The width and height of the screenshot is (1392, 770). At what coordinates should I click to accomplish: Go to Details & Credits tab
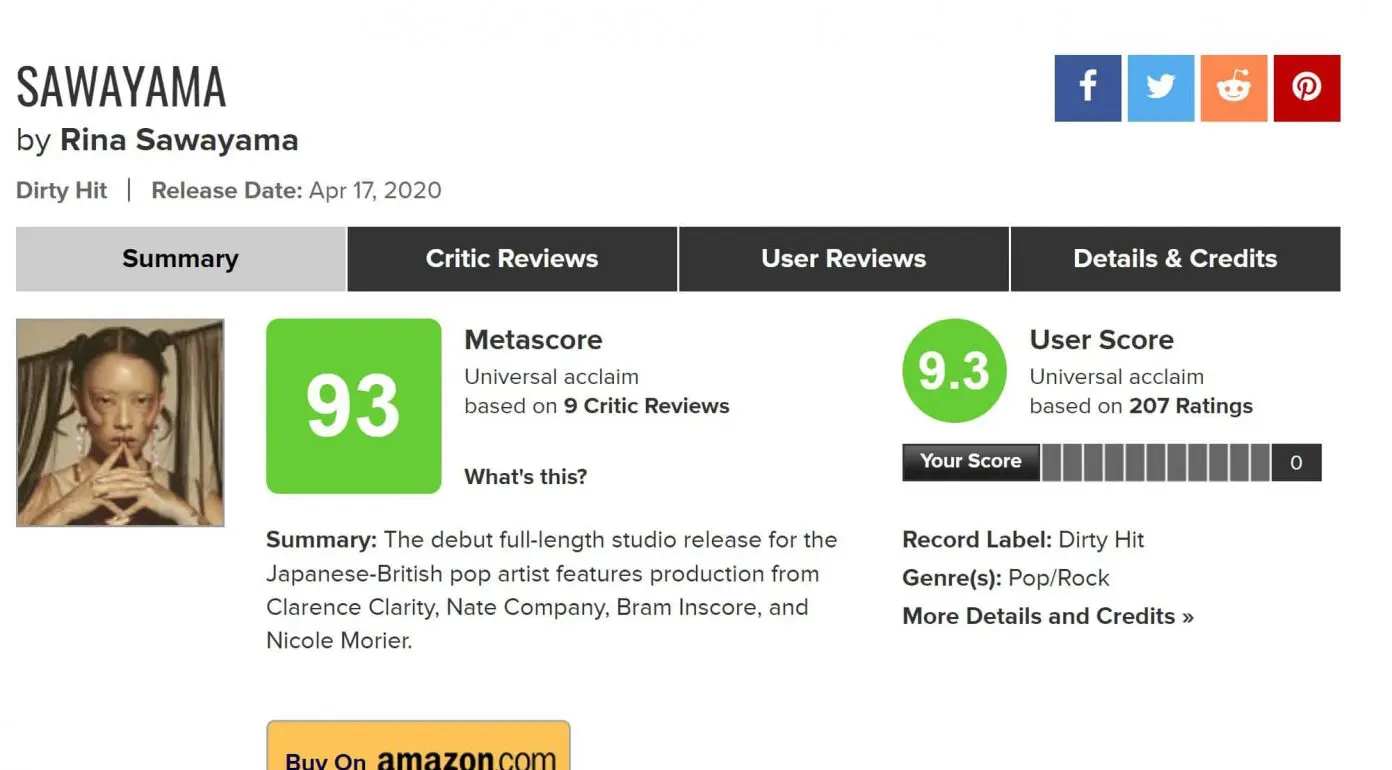click(1175, 259)
